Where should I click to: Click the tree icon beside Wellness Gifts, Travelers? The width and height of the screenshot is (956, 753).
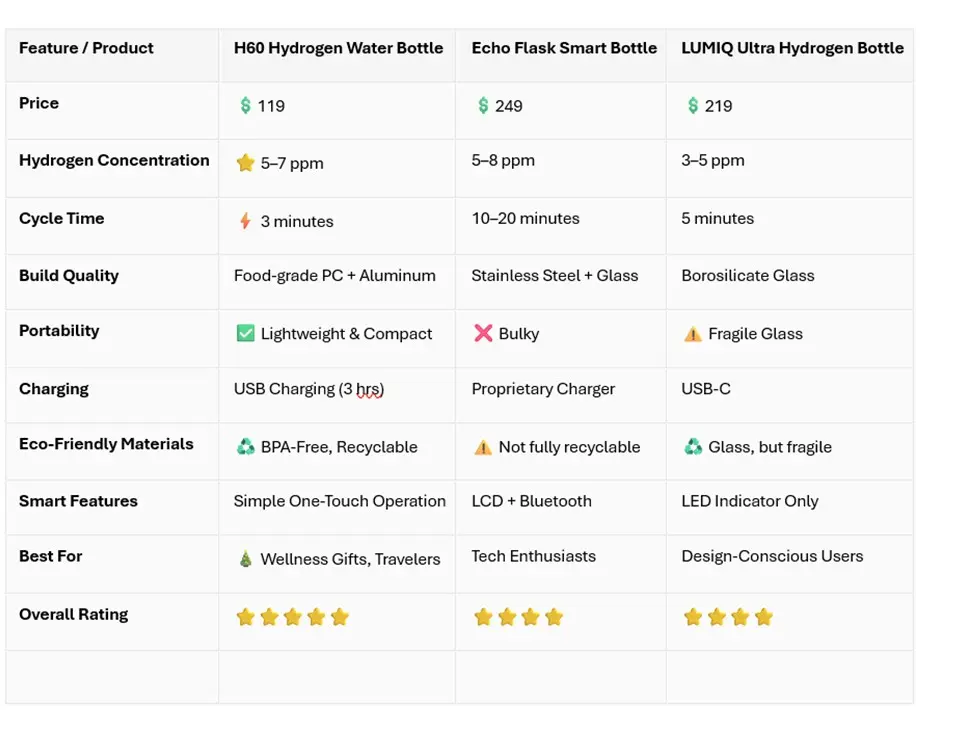(x=245, y=559)
